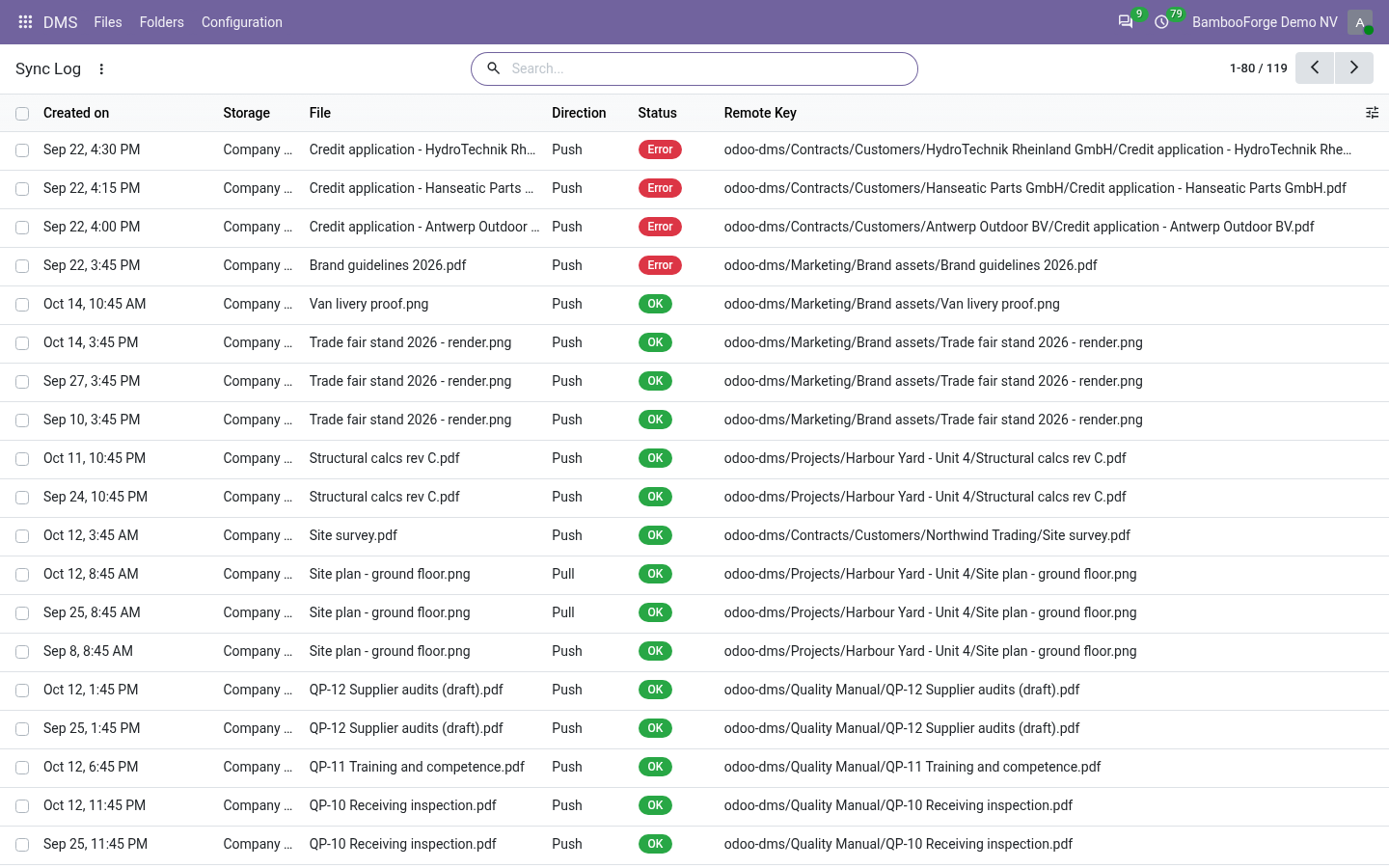The image size is (1389, 868).
Task: Click OK badge on Sep 25, 11:45 PM row
Action: click(655, 844)
